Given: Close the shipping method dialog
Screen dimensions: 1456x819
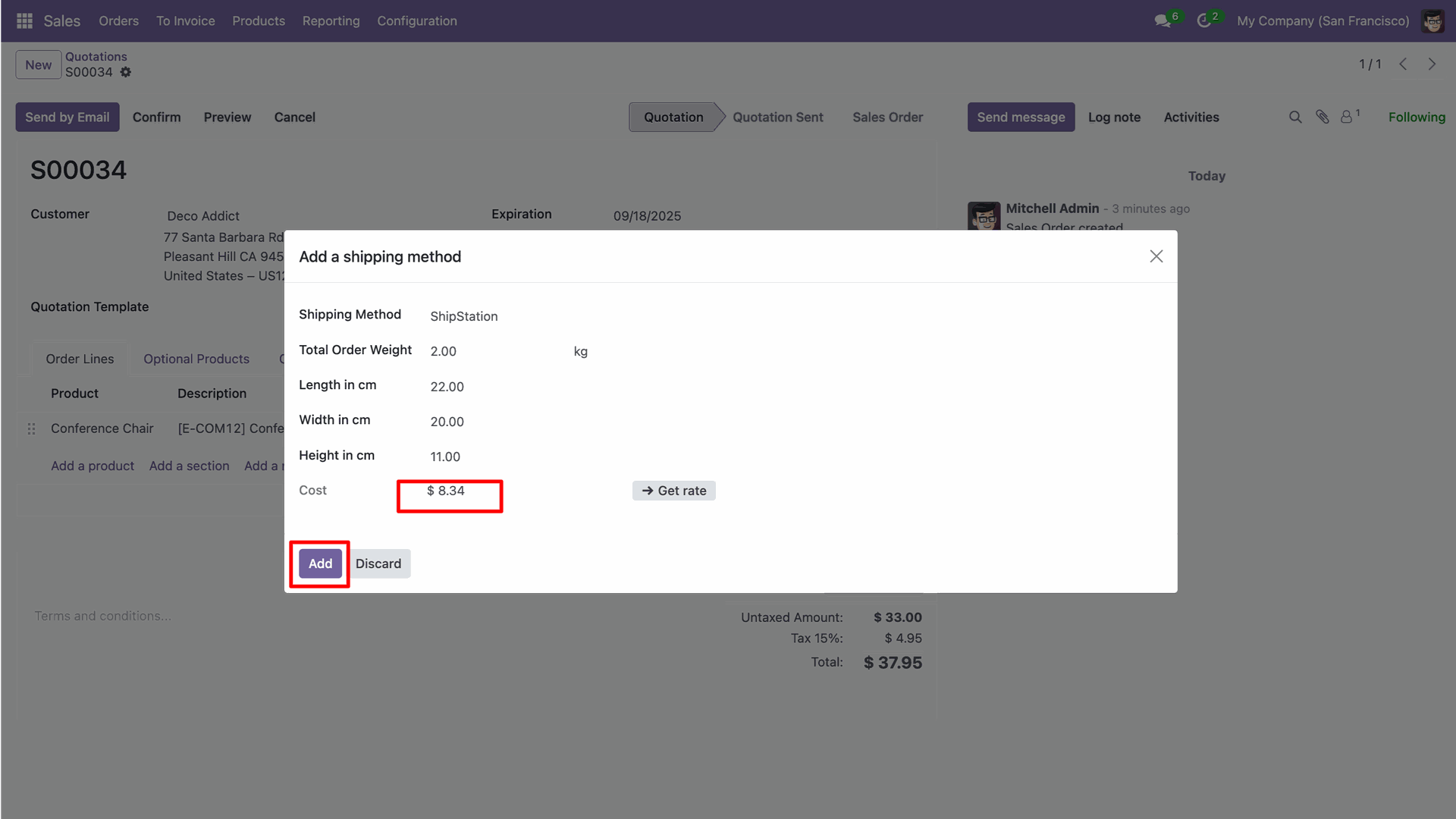Looking at the screenshot, I should pos(1156,256).
